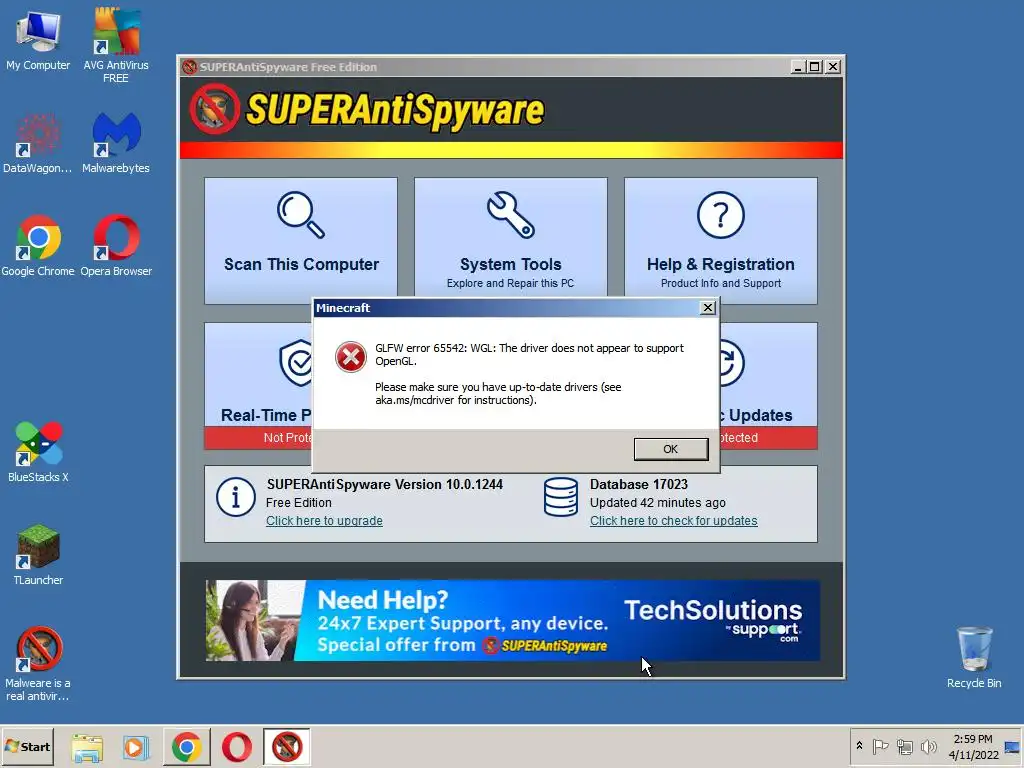This screenshot has height=768, width=1024.
Task: Click OK in the Minecraft error dialog
Action: [x=671, y=449]
